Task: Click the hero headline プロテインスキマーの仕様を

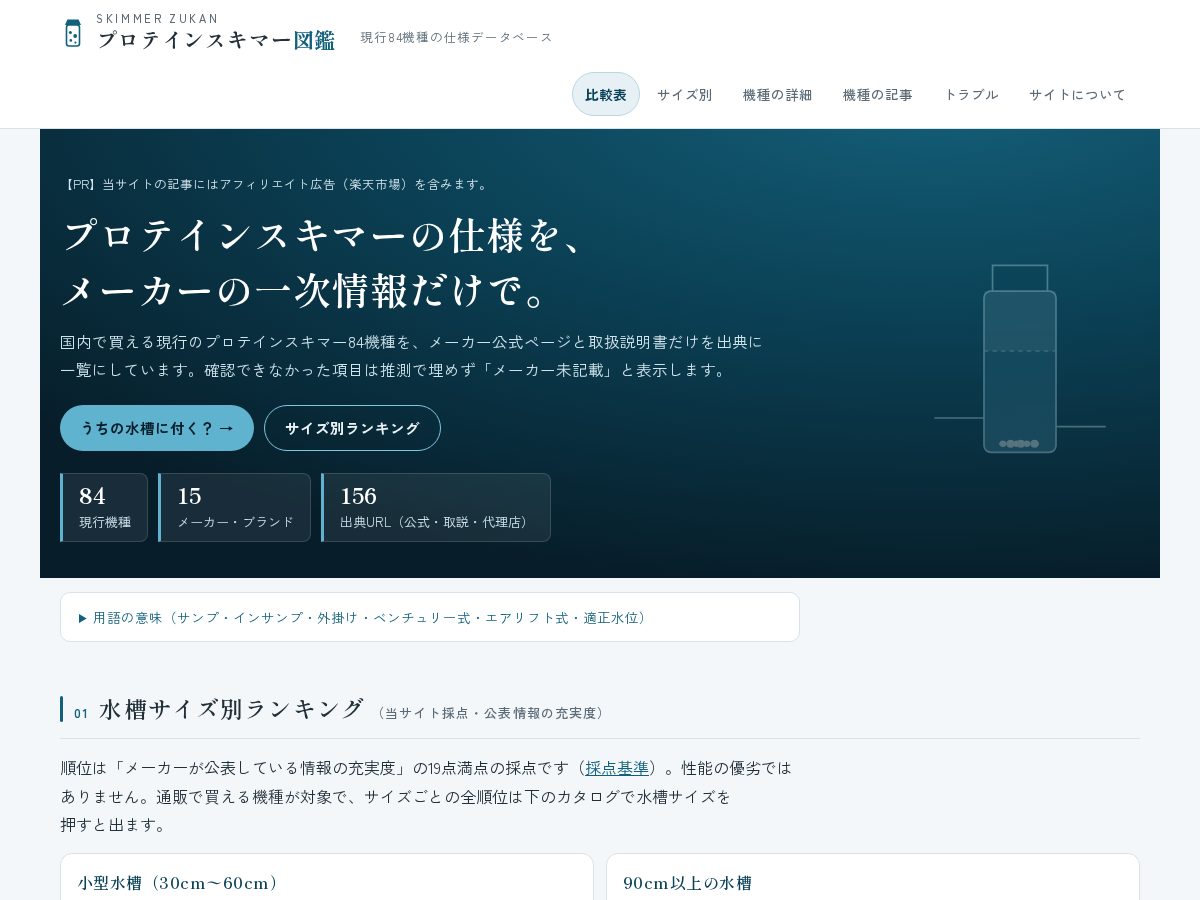Action: click(324, 236)
